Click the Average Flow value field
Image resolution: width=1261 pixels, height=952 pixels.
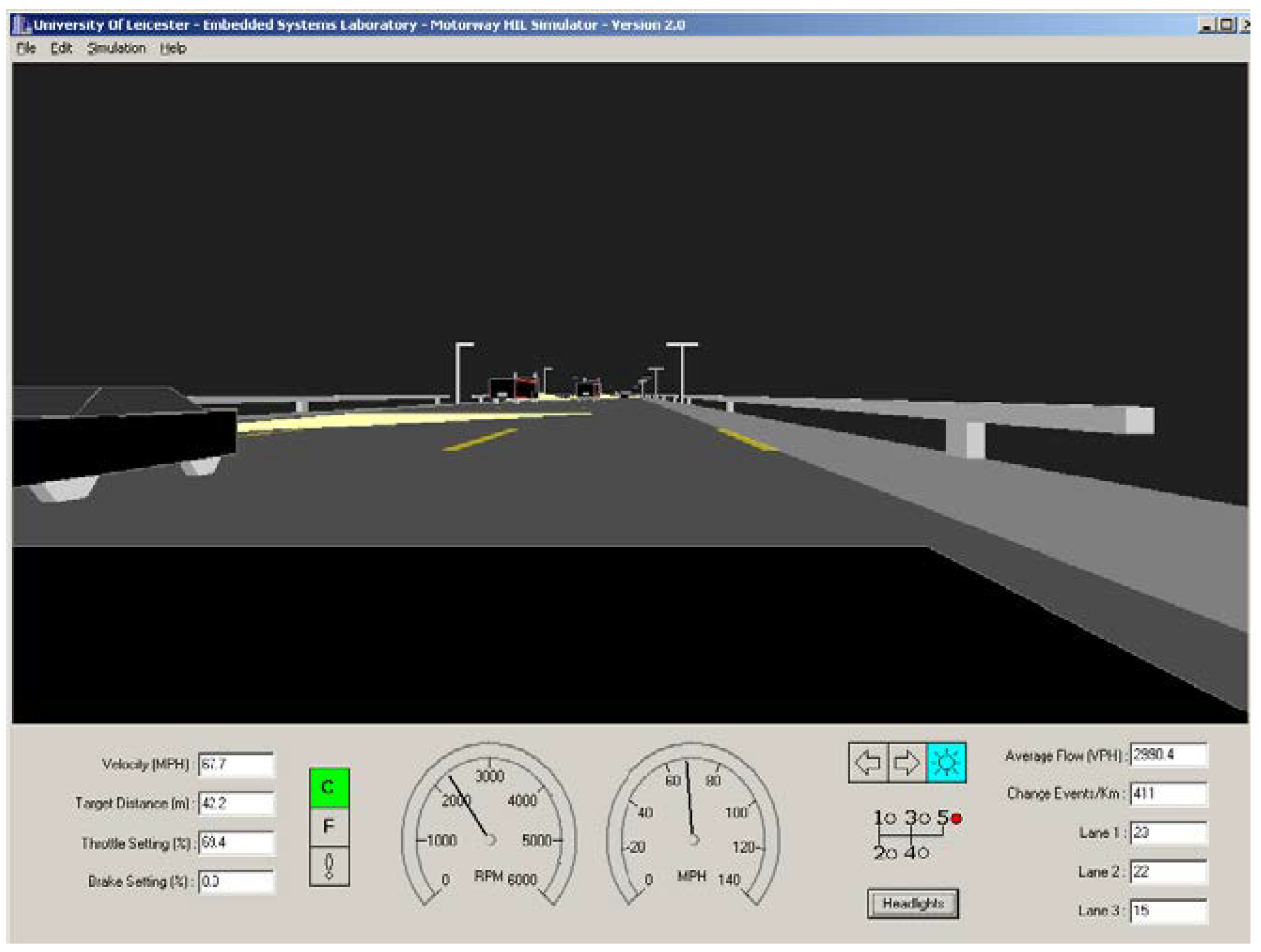click(x=1168, y=755)
